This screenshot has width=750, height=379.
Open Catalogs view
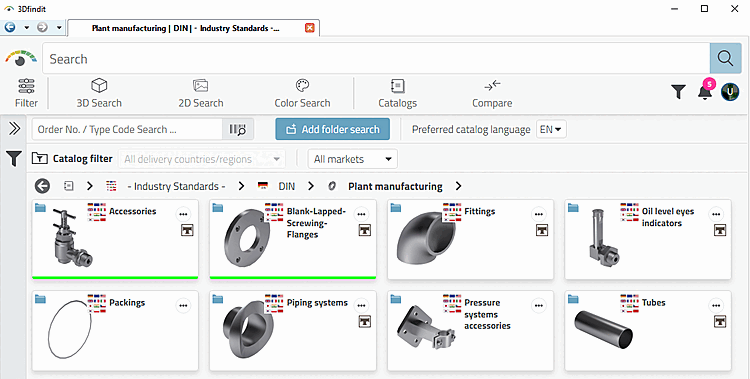pyautogui.click(x=397, y=93)
